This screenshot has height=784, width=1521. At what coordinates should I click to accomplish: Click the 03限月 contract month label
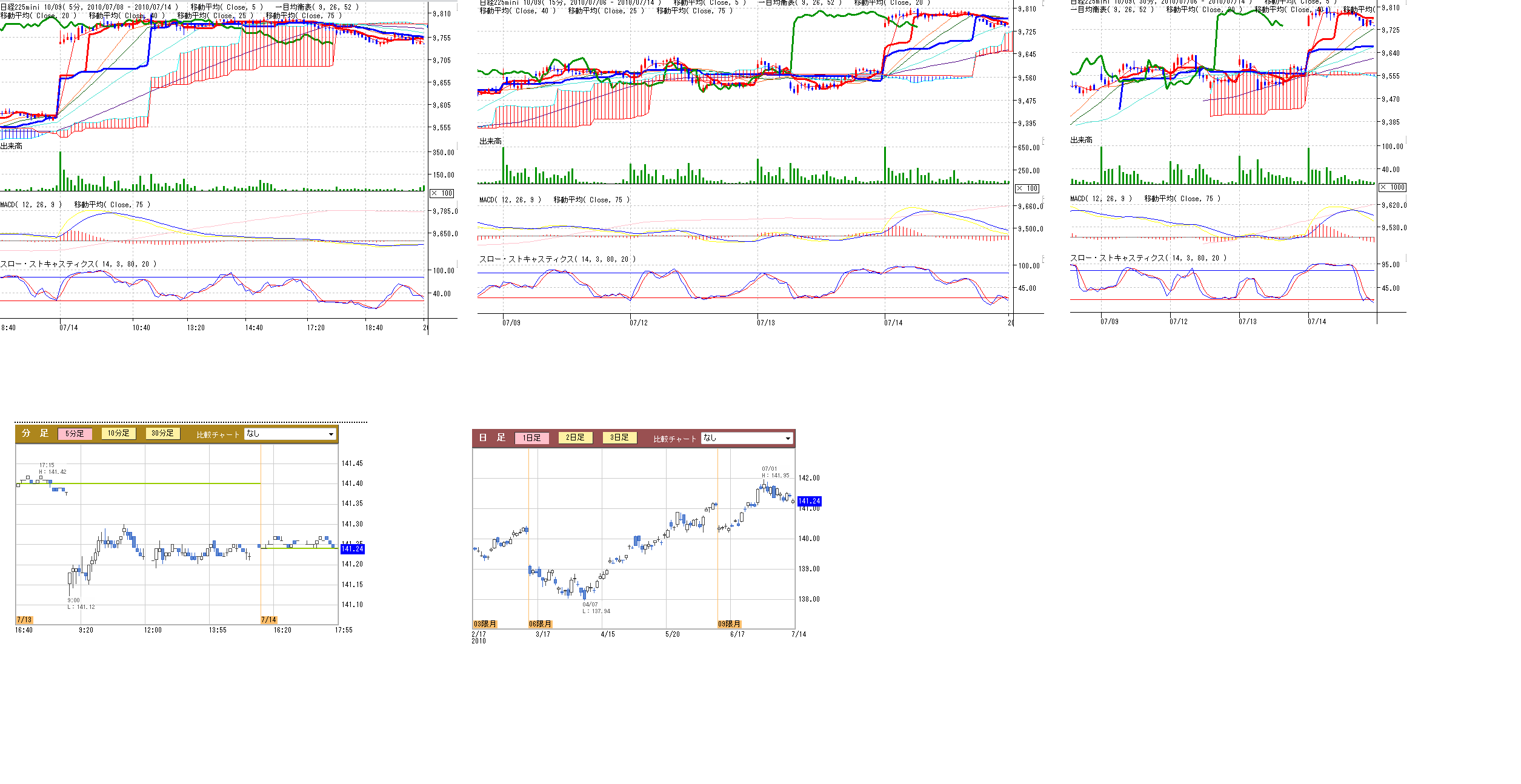coord(485,624)
